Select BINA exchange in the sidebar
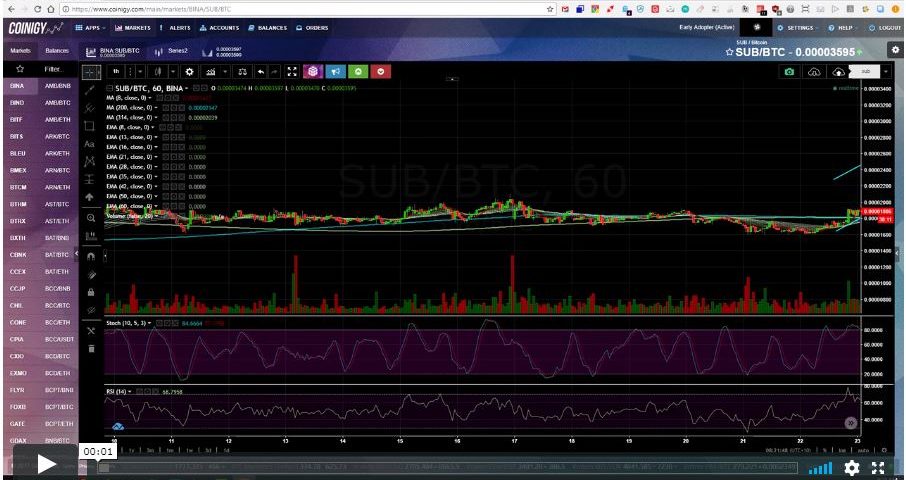906x480 pixels. [x=17, y=86]
